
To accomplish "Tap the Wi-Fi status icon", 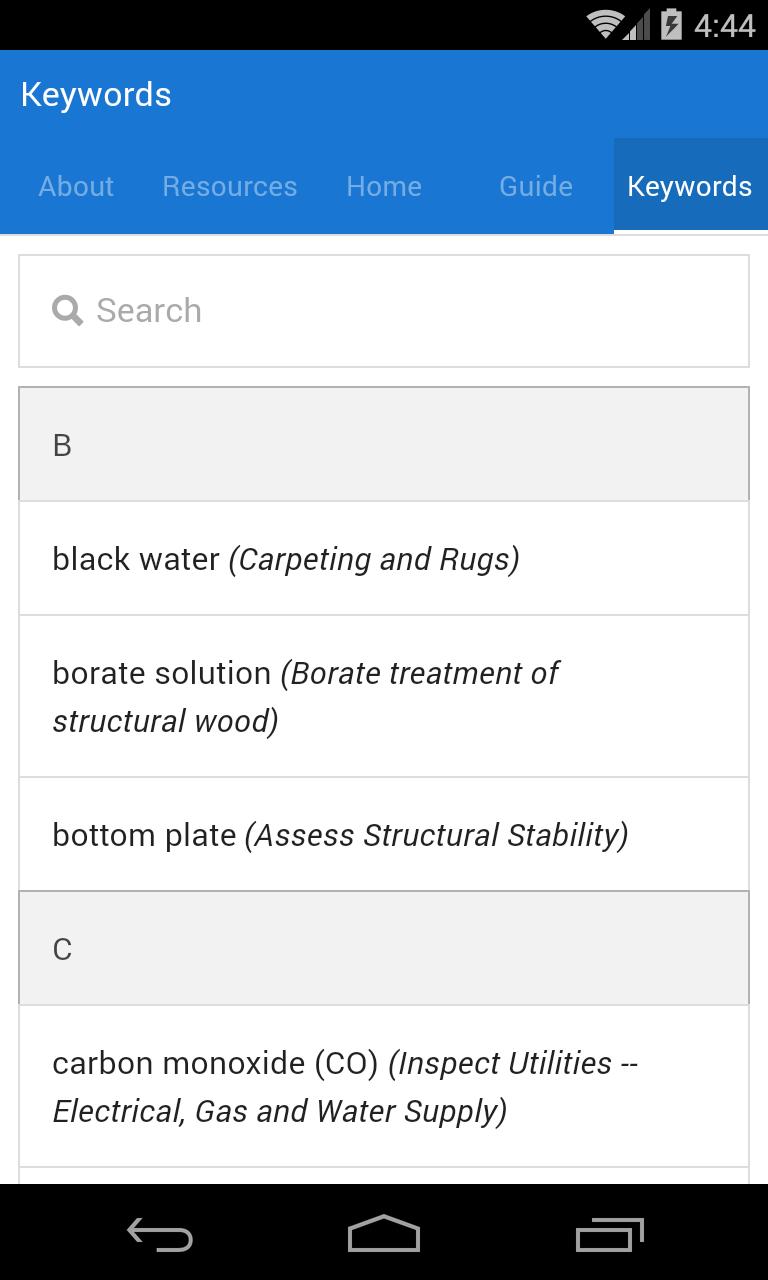I will point(605,24).
